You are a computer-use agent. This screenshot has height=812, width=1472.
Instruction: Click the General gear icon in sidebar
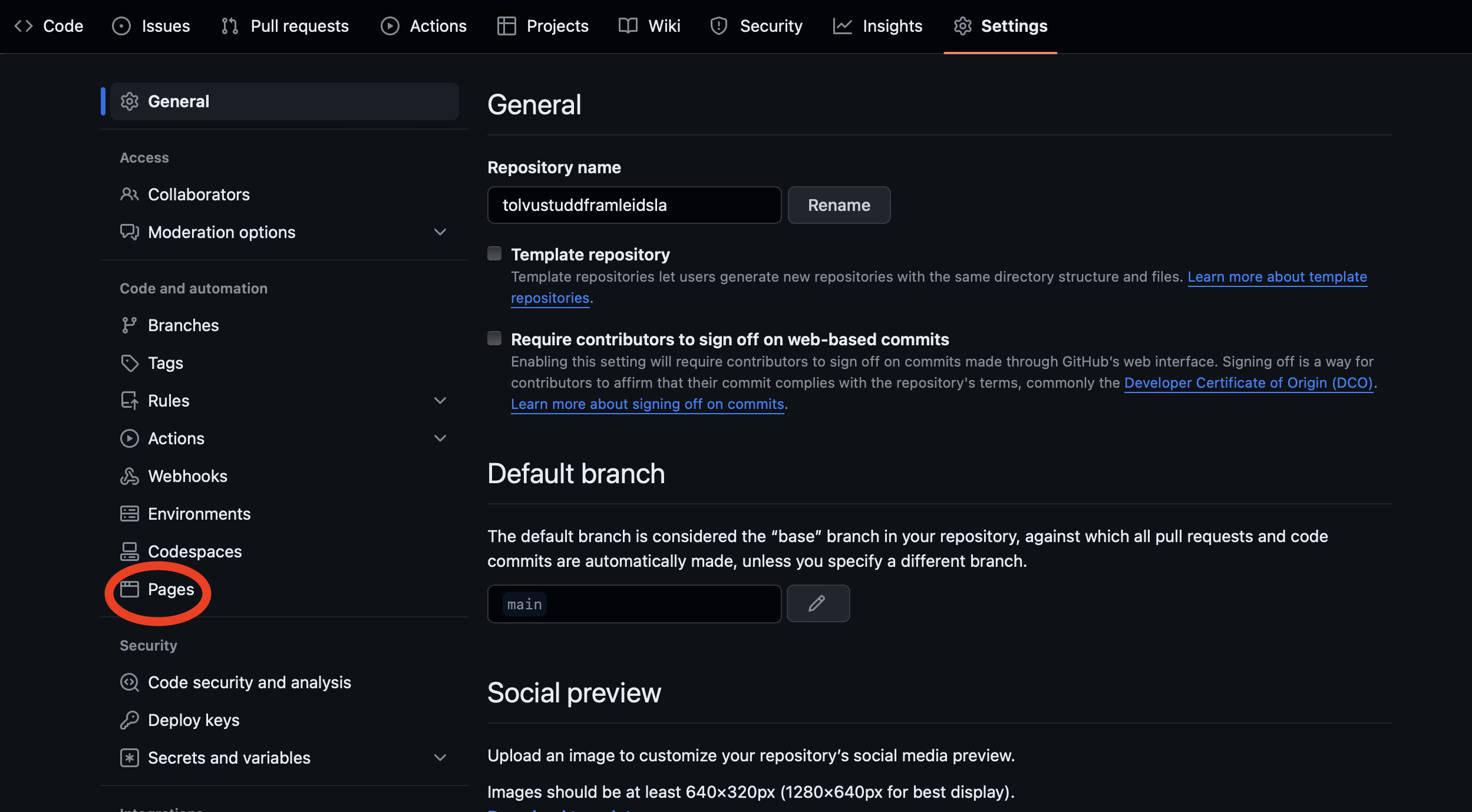coord(130,101)
